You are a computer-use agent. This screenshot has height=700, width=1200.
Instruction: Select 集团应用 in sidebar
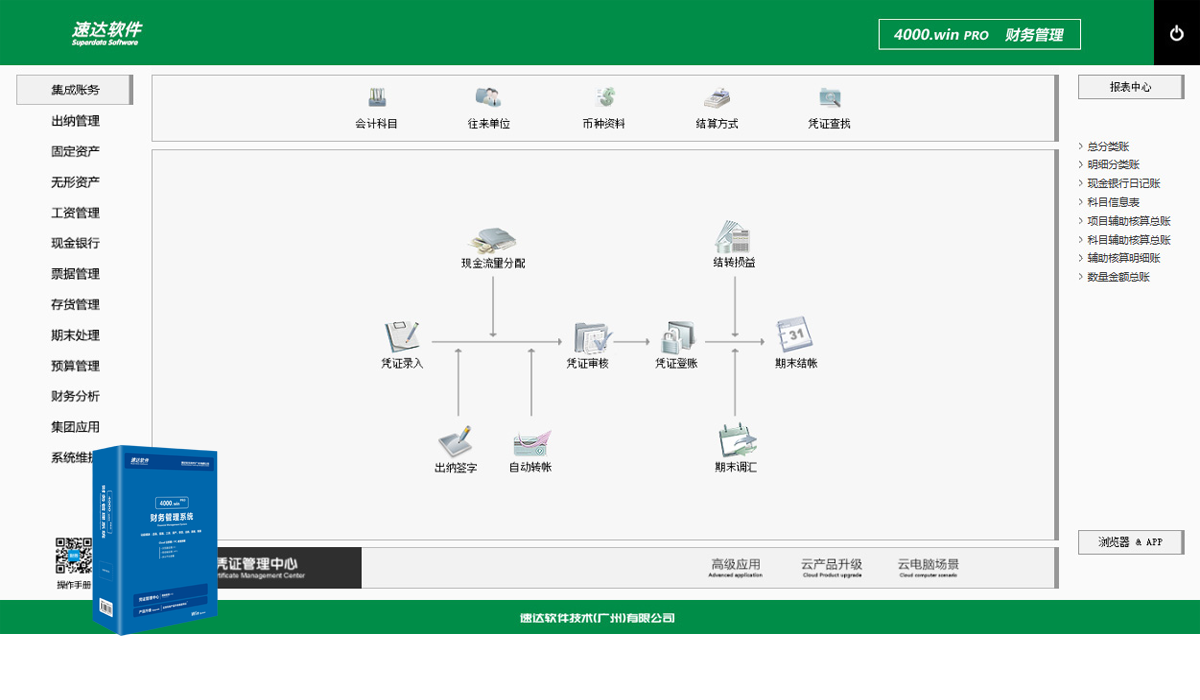click(x=75, y=427)
